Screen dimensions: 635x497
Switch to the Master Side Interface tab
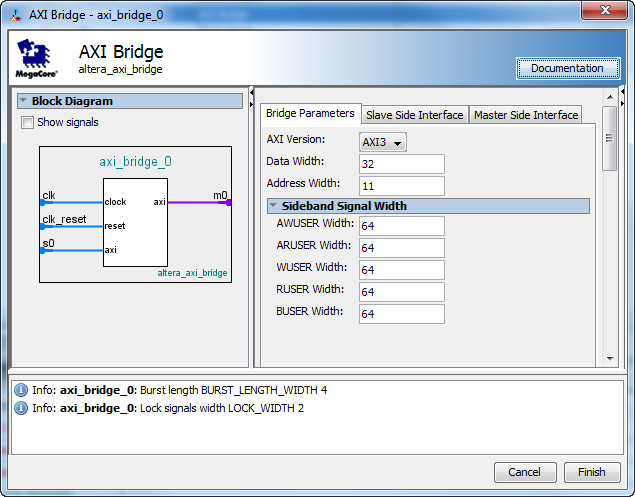tap(526, 115)
